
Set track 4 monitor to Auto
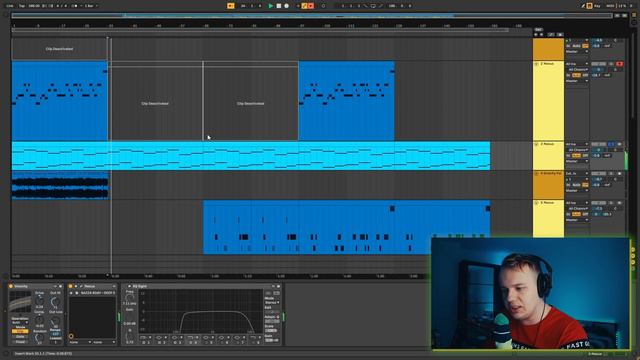576,185
